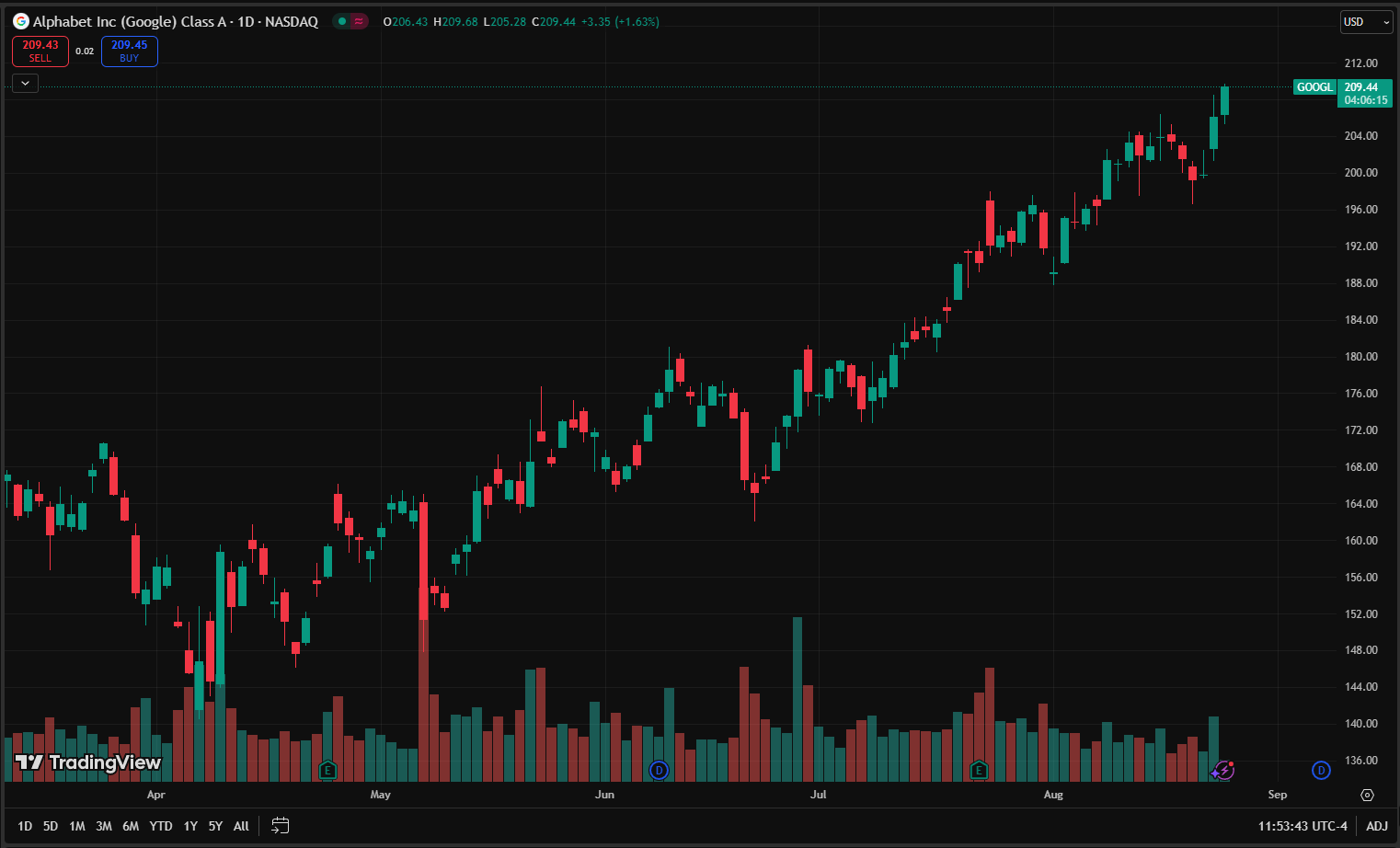Image resolution: width=1400 pixels, height=848 pixels.
Task: Select the 3M time range
Action: coord(104,826)
